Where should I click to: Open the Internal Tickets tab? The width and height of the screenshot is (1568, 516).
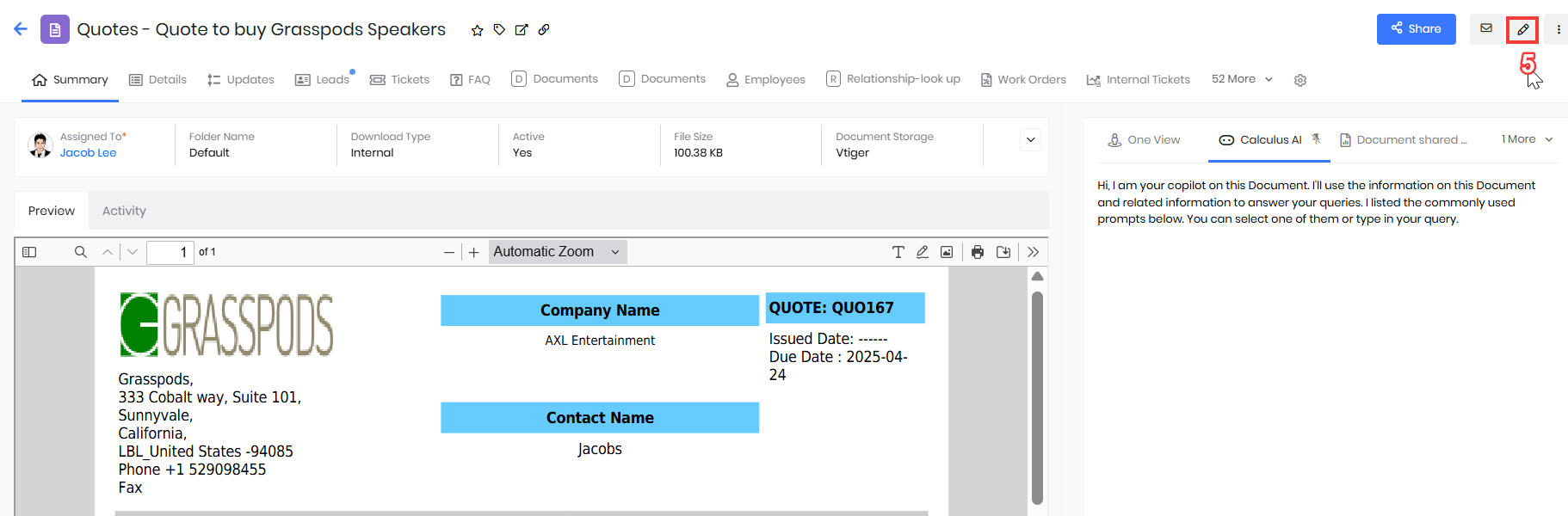[1139, 80]
